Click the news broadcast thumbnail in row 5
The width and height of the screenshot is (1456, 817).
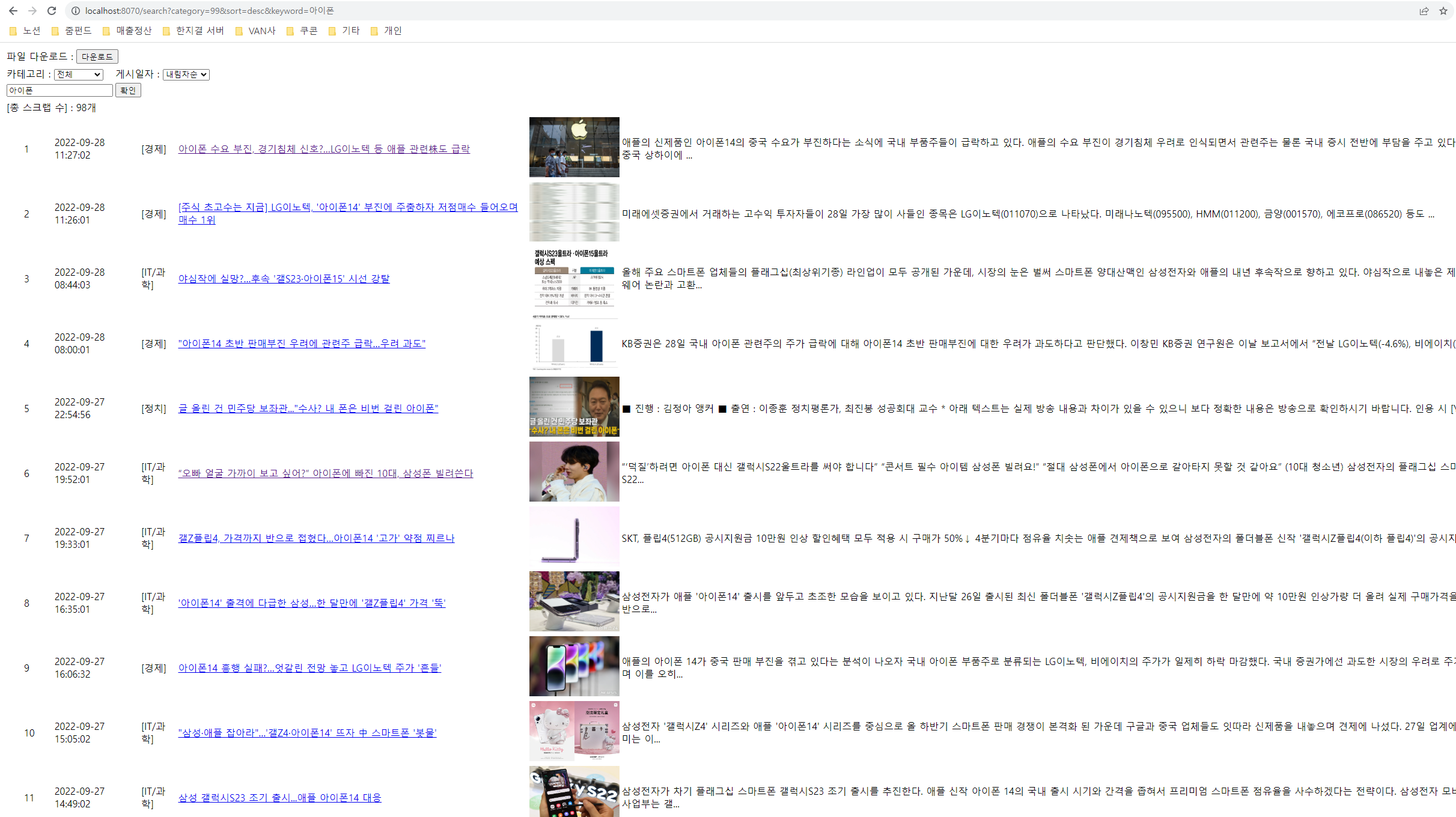[574, 407]
